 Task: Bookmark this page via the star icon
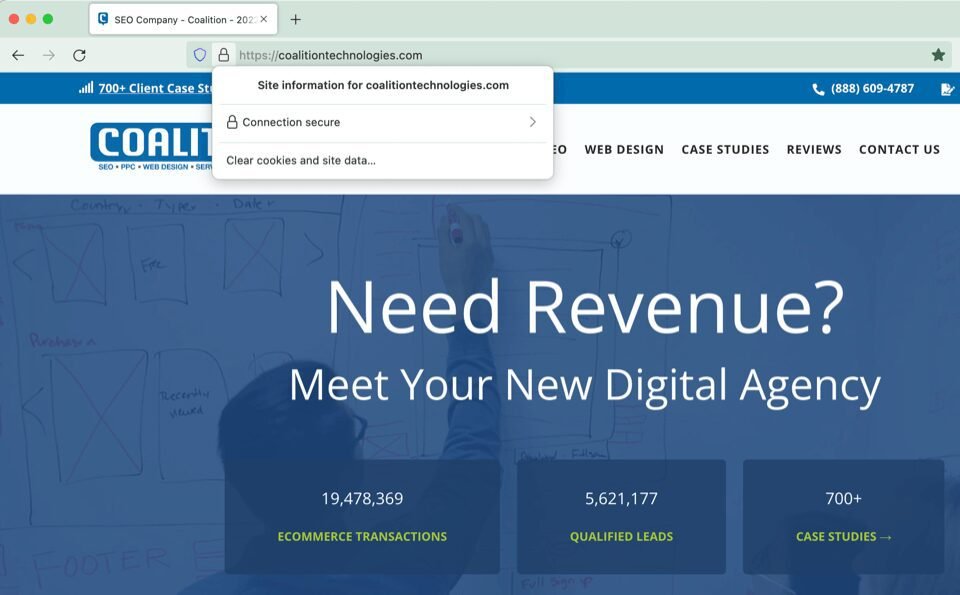pos(936,55)
